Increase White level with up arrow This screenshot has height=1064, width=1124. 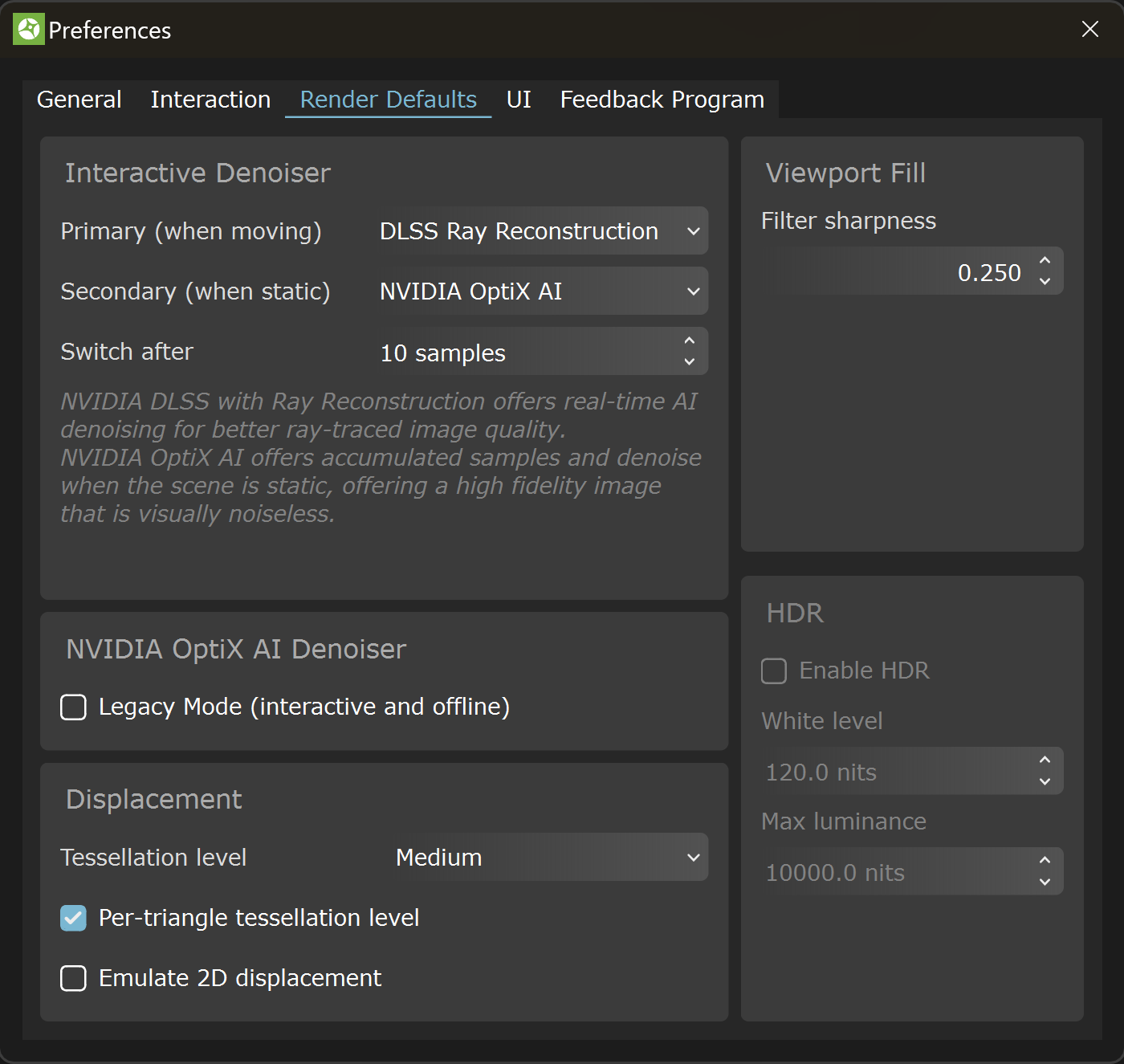(1045, 760)
